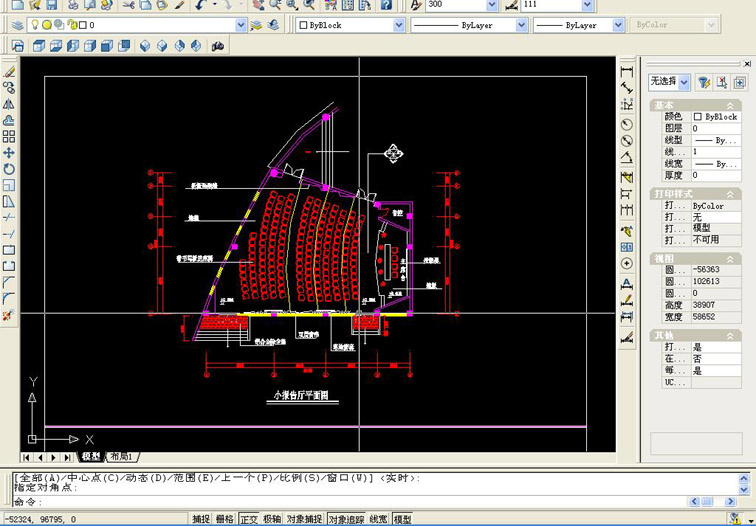Select the Trim tool
Screen dimensions: 756x526
(x=9, y=218)
